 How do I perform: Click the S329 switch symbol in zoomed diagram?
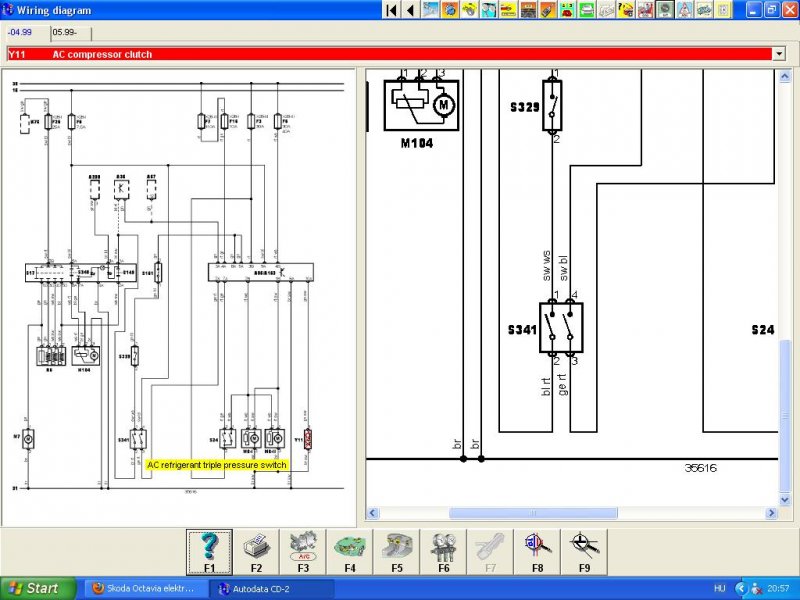tap(552, 105)
